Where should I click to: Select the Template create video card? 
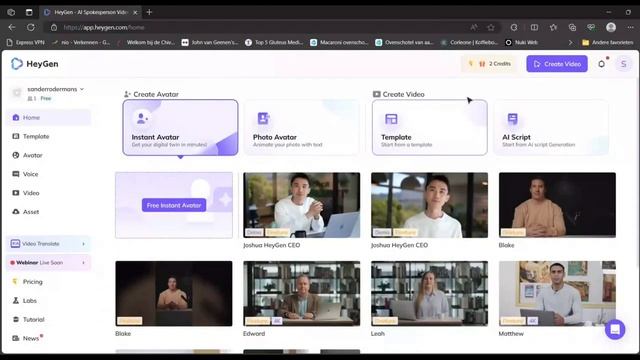[430, 127]
